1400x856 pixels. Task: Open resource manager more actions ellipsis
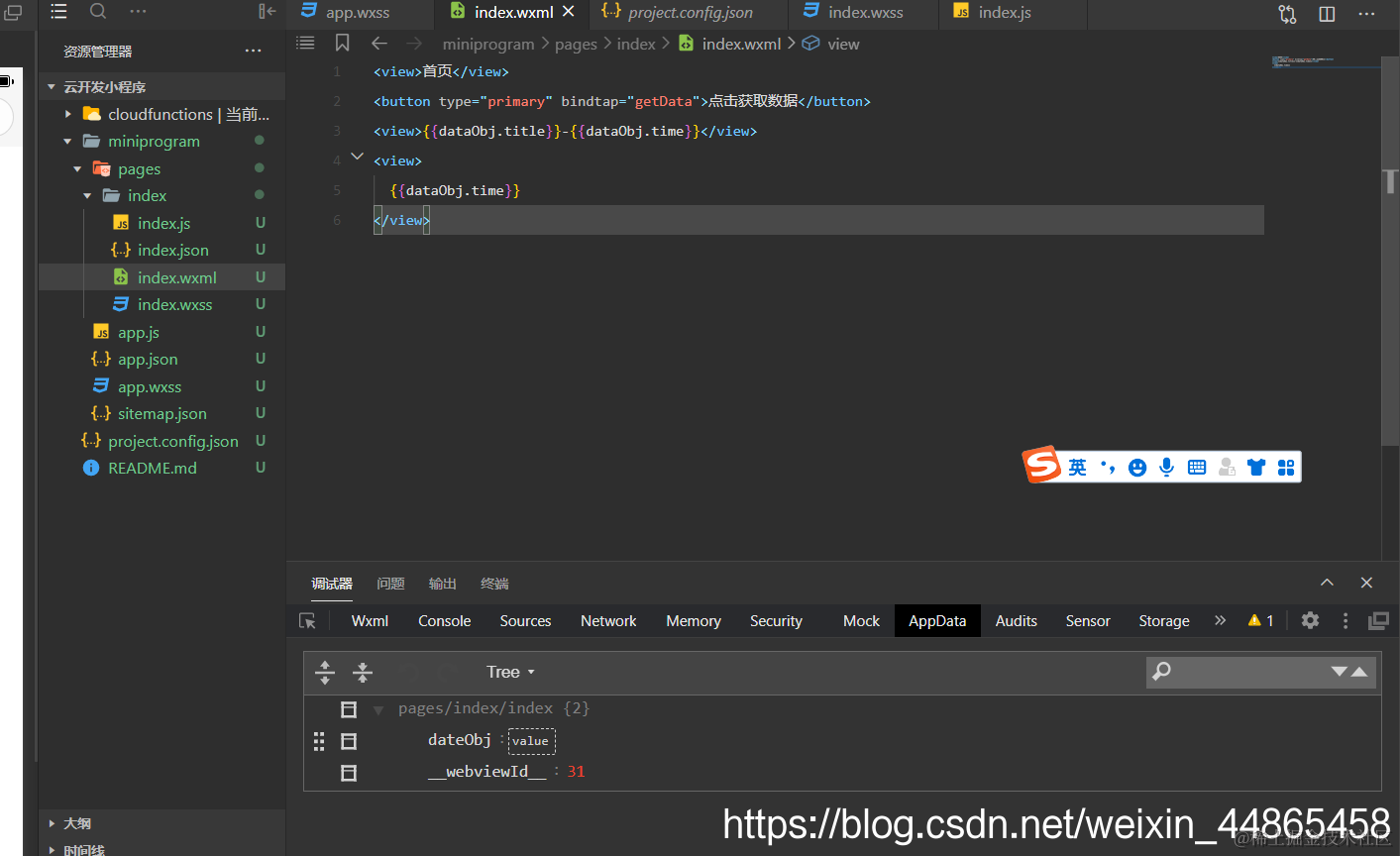click(254, 51)
